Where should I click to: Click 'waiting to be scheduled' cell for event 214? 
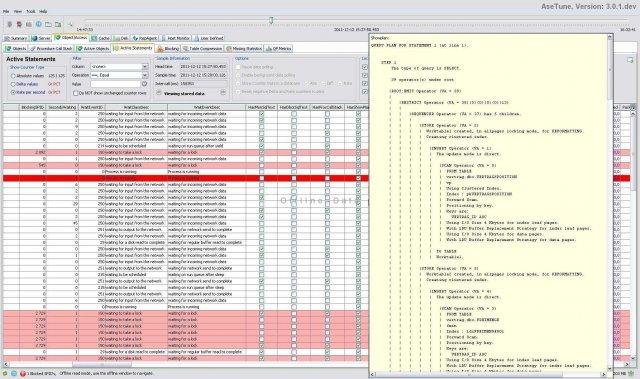click(x=136, y=146)
